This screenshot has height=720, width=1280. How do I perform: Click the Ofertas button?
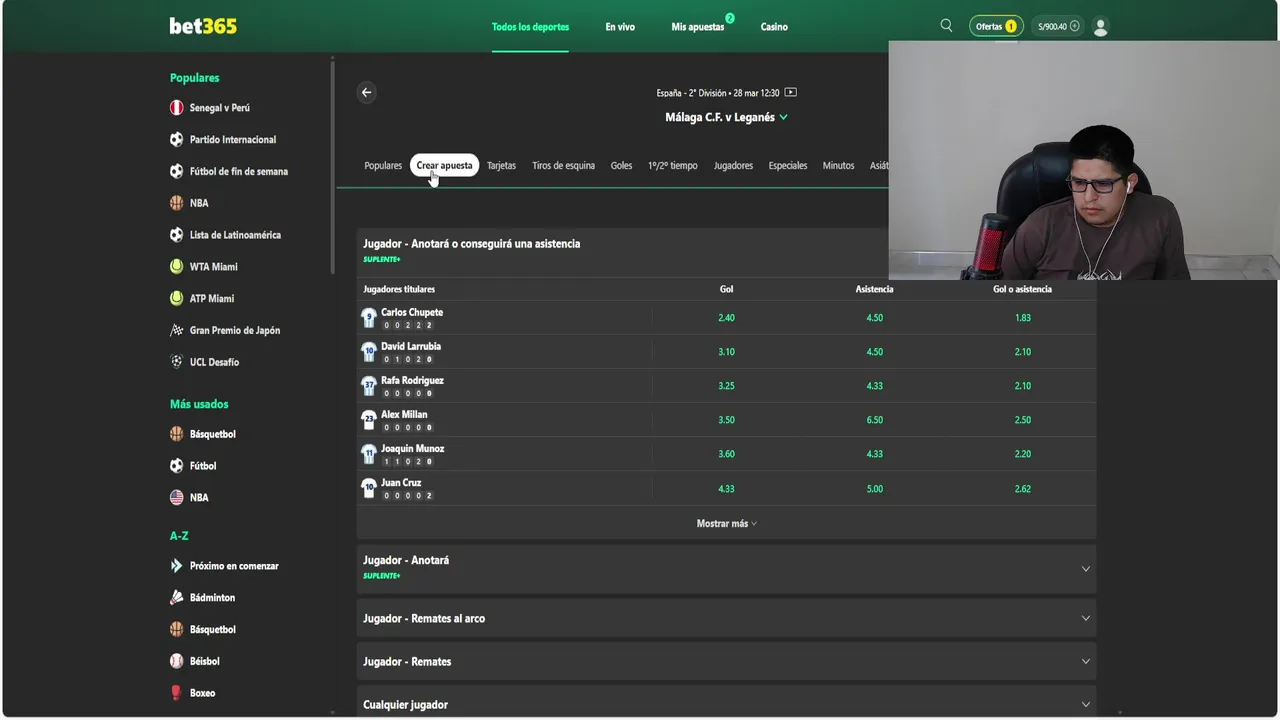(996, 27)
